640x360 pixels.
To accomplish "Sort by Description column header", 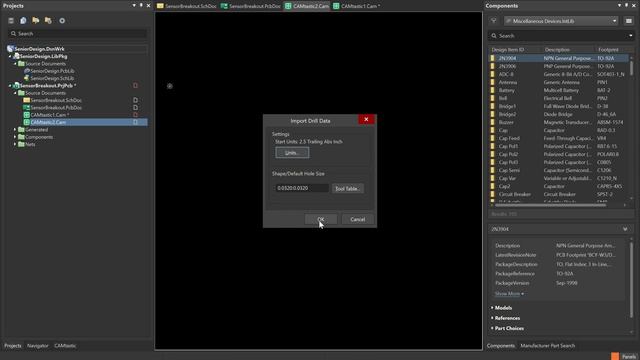I will click(x=557, y=49).
